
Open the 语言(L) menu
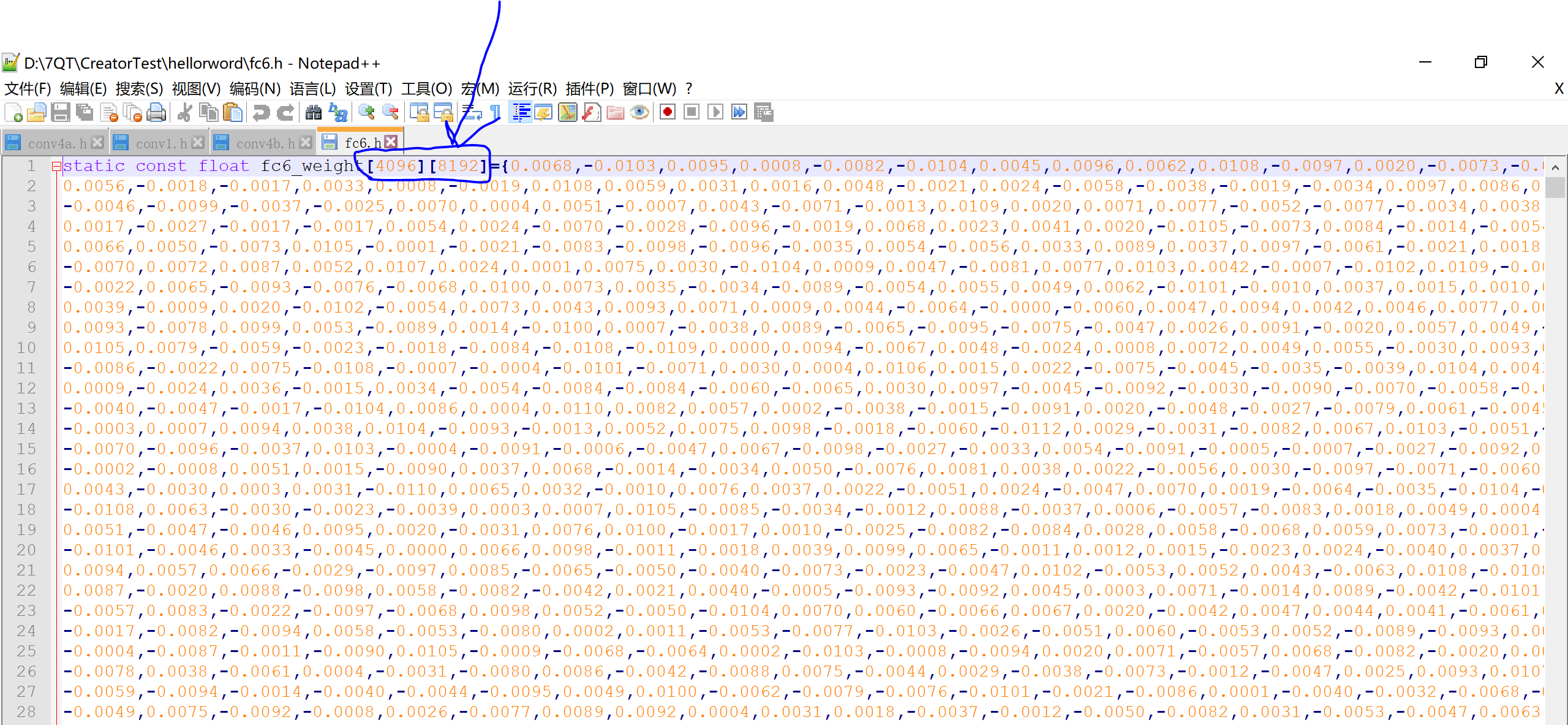(x=312, y=89)
